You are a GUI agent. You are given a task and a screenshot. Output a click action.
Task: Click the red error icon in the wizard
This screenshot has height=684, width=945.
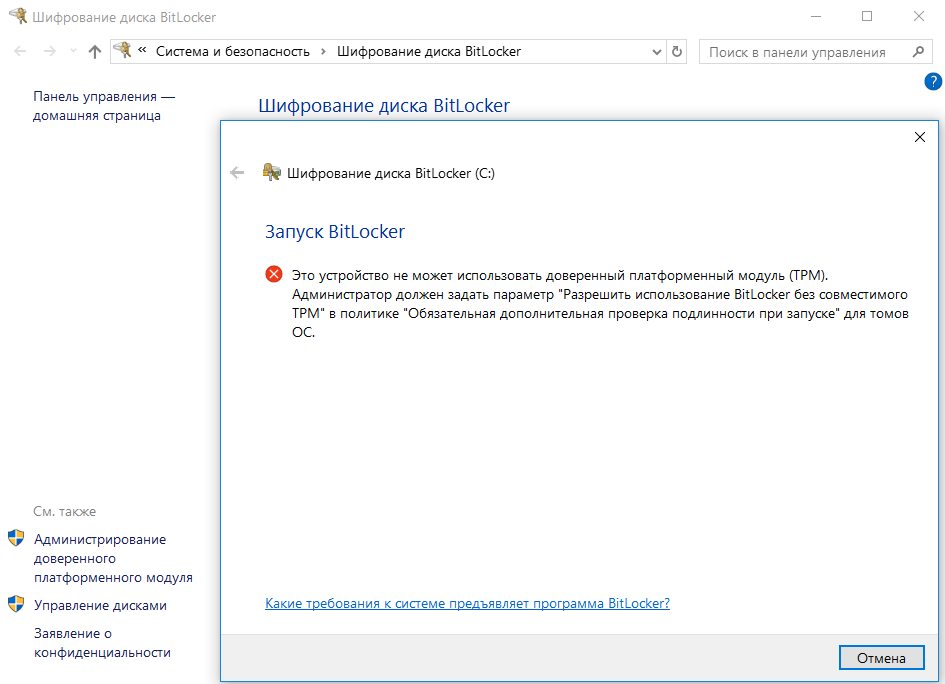pos(274,275)
